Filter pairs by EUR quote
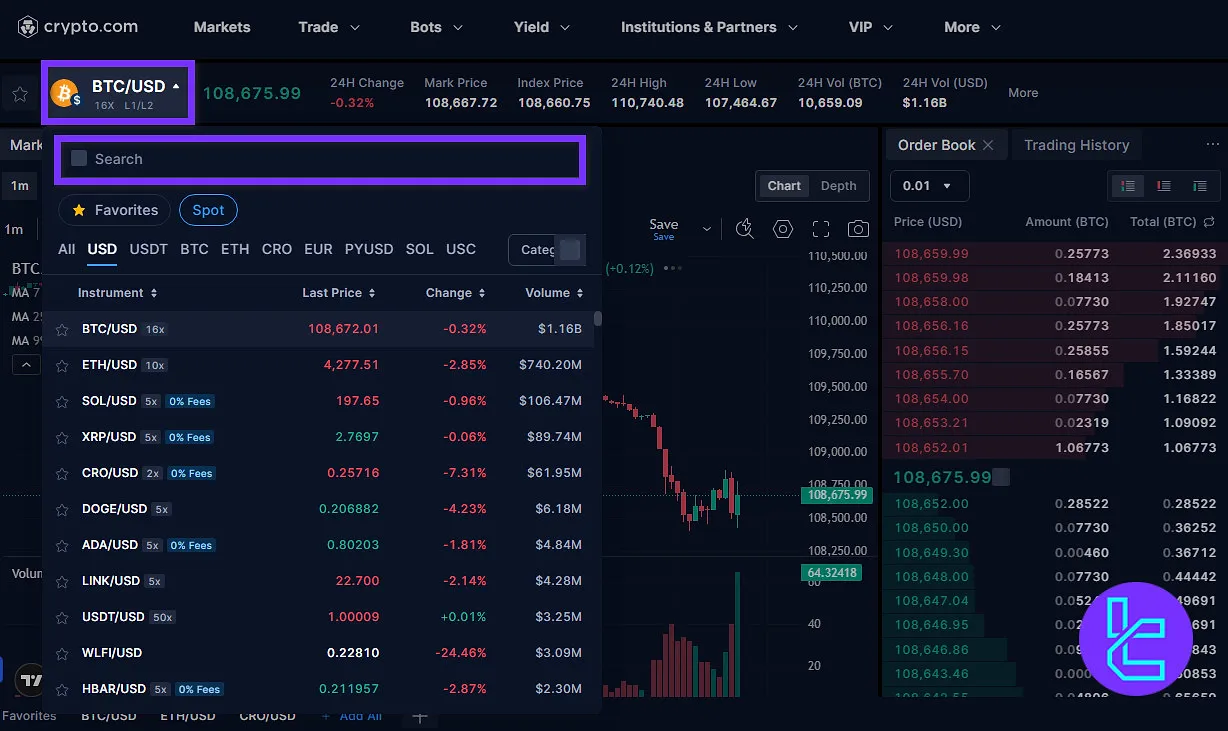The height and width of the screenshot is (731, 1228). (x=318, y=249)
